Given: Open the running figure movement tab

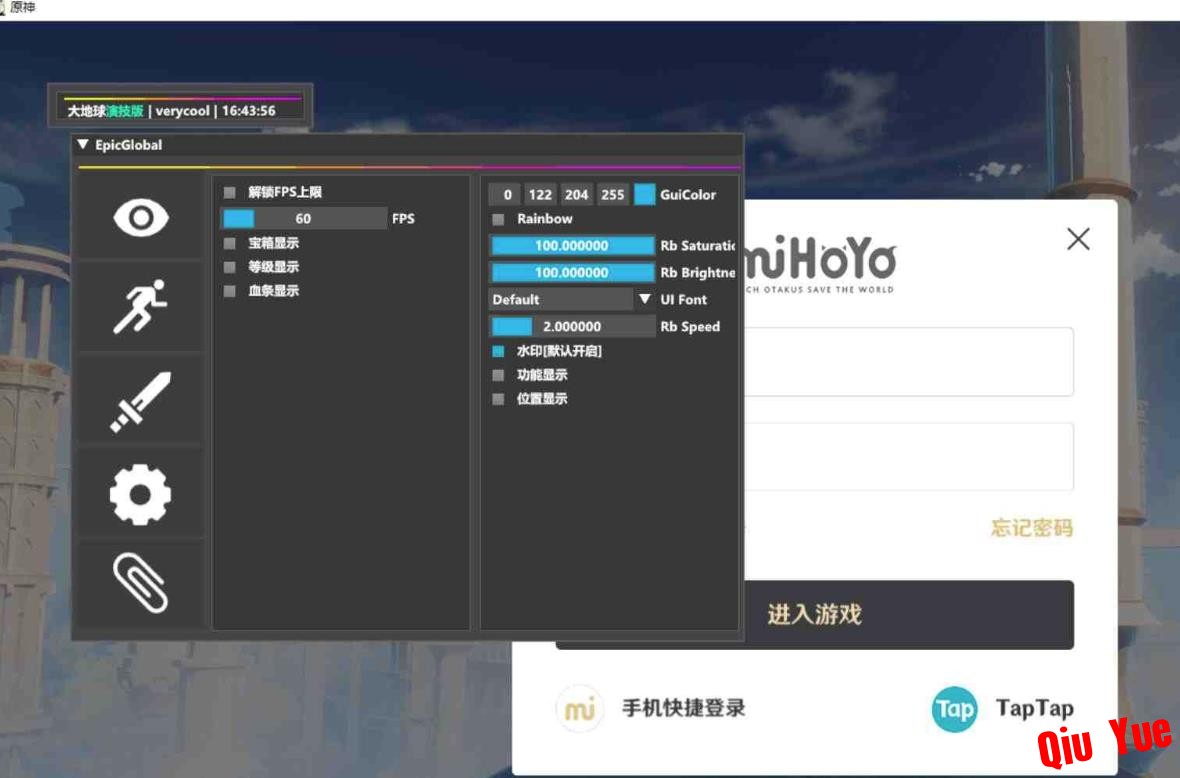Looking at the screenshot, I should tap(141, 306).
